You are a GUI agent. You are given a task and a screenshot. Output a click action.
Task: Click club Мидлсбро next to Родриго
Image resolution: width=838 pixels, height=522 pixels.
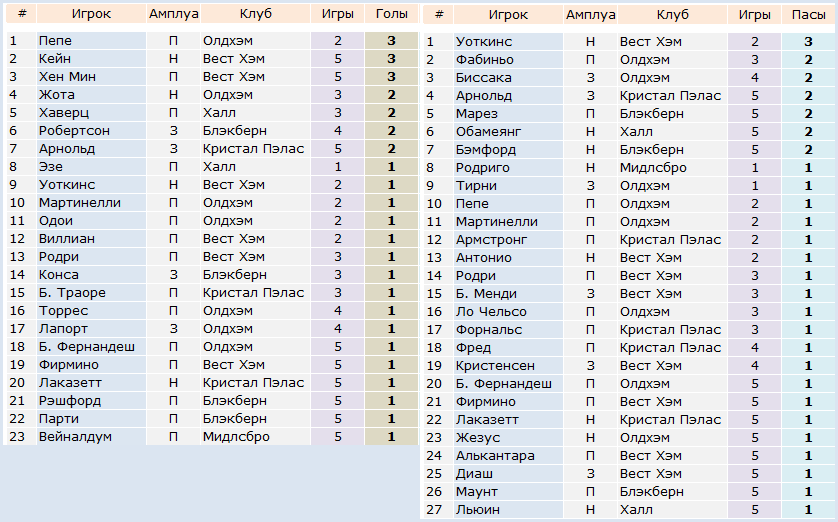point(653,168)
